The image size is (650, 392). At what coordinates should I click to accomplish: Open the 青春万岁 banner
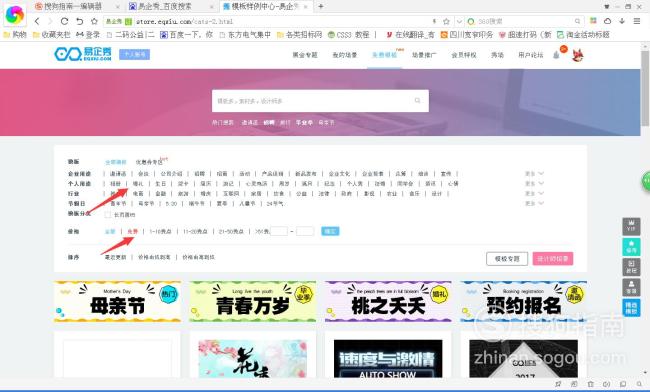tap(253, 301)
